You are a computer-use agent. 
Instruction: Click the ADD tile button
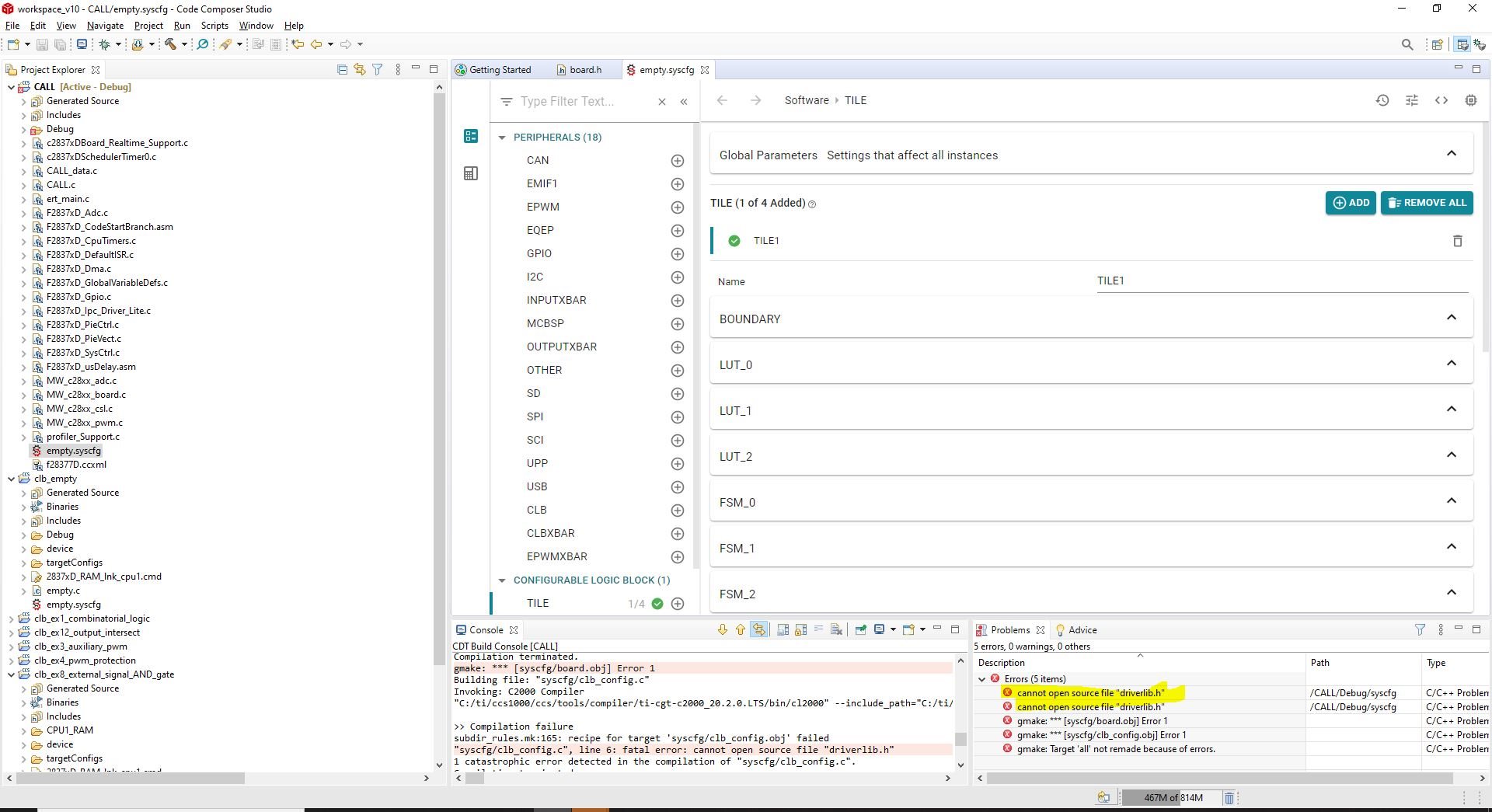(1351, 203)
